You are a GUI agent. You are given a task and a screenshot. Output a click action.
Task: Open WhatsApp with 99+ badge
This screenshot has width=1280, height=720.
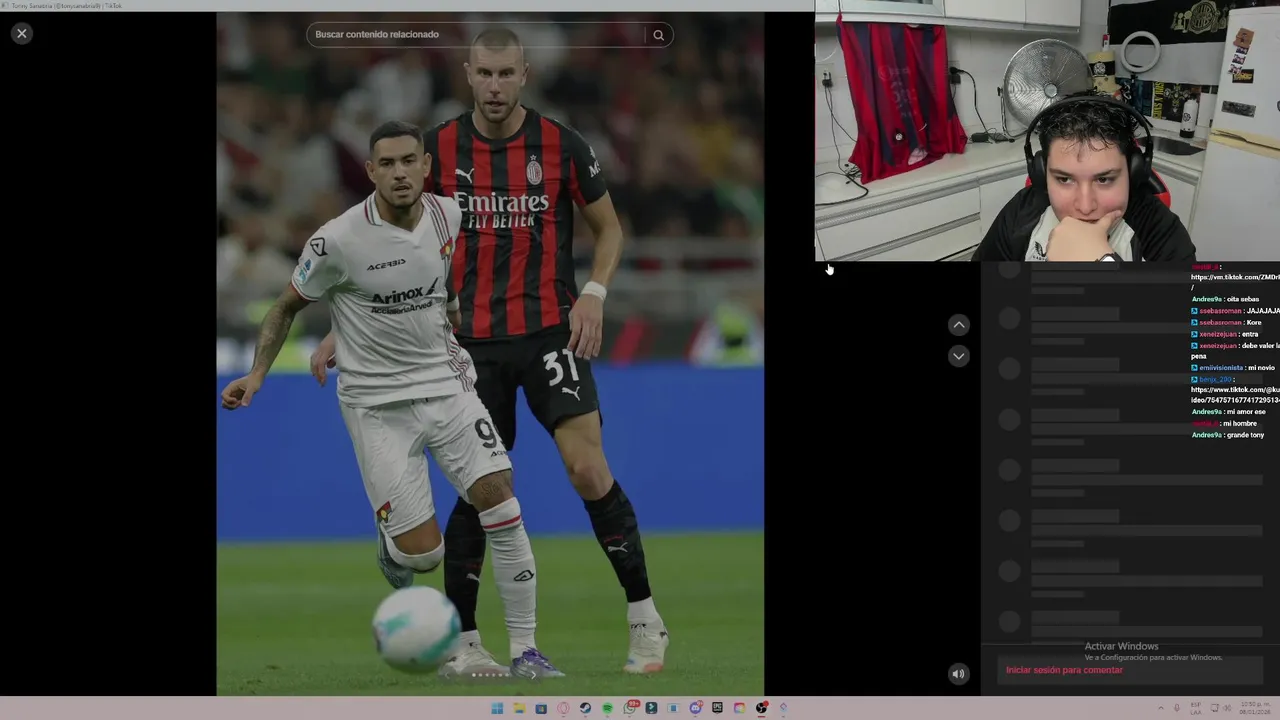point(630,707)
